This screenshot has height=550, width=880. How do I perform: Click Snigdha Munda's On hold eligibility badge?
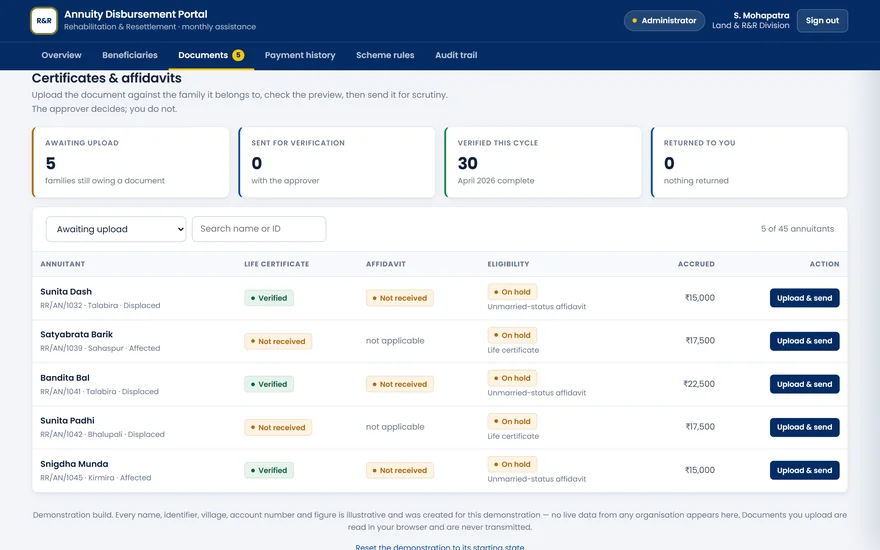(x=512, y=464)
